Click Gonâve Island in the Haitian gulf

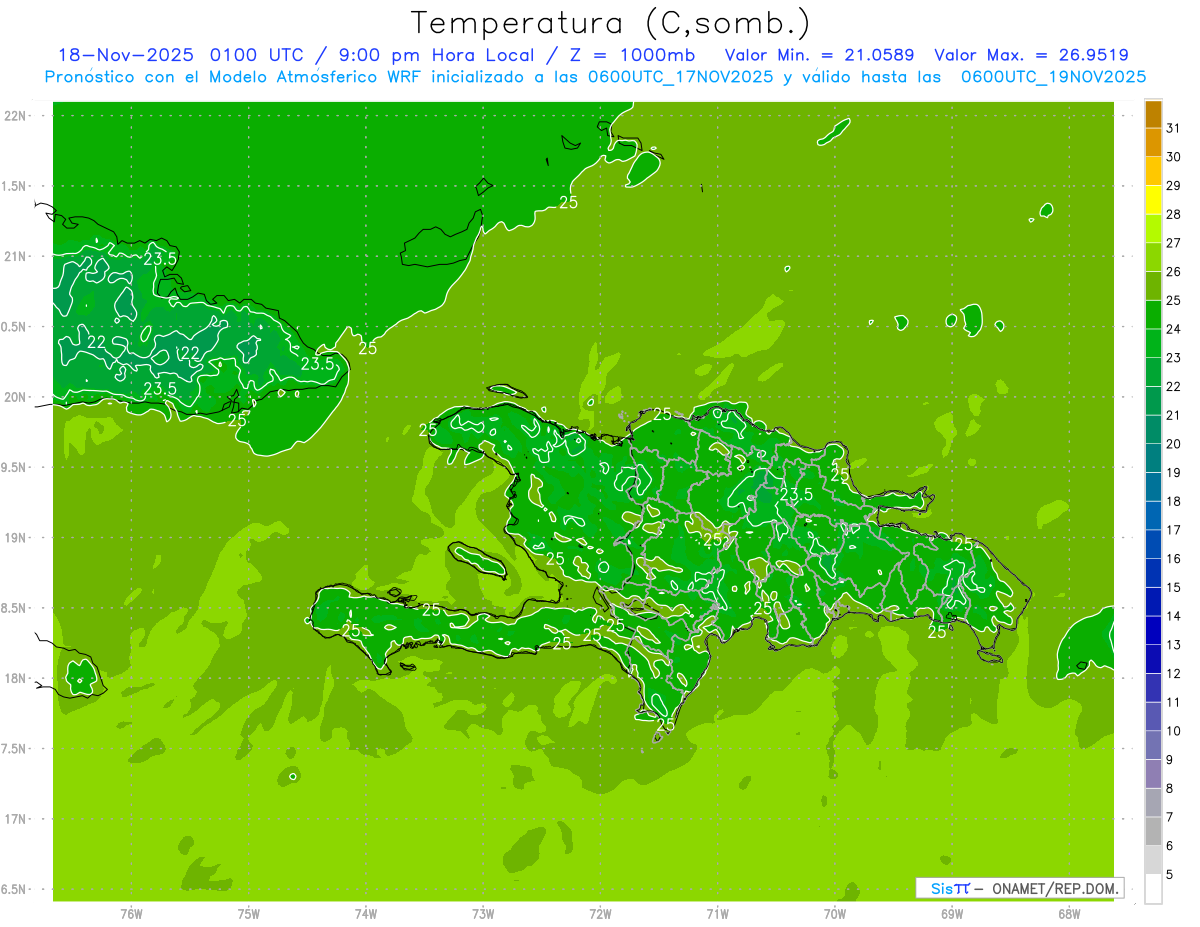point(478,559)
